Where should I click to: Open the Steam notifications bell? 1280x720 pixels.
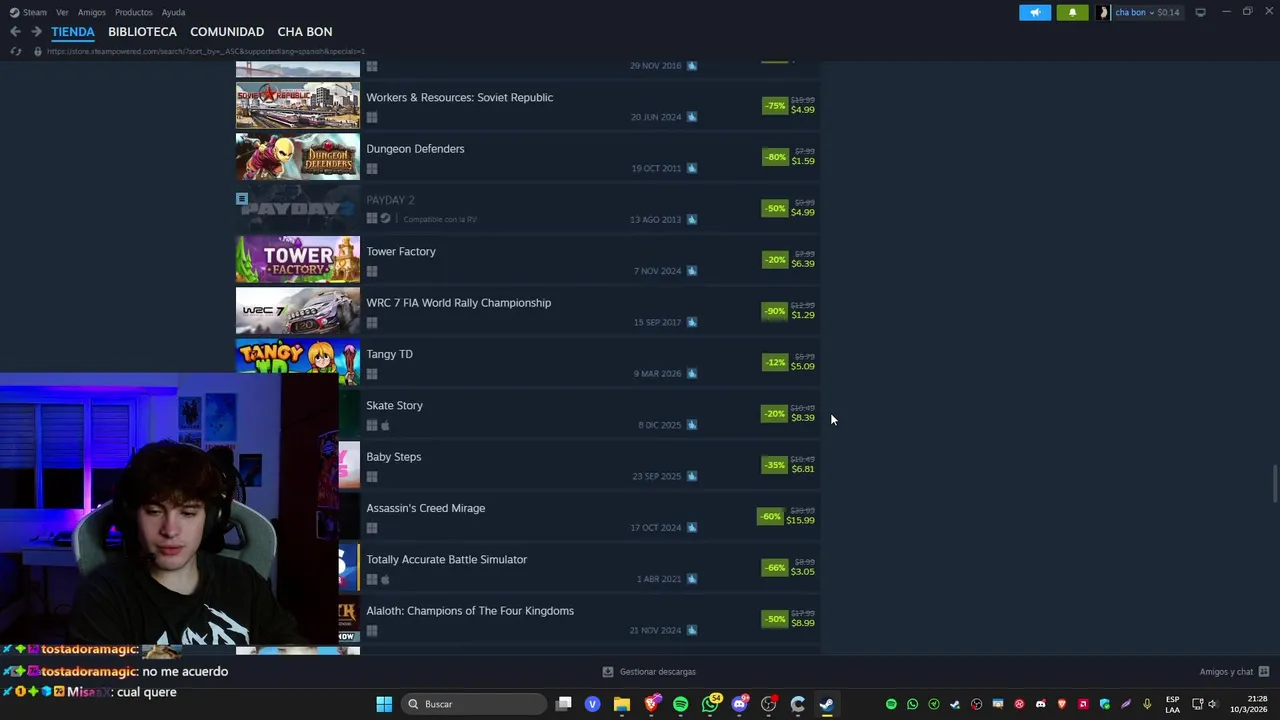coord(1072,12)
